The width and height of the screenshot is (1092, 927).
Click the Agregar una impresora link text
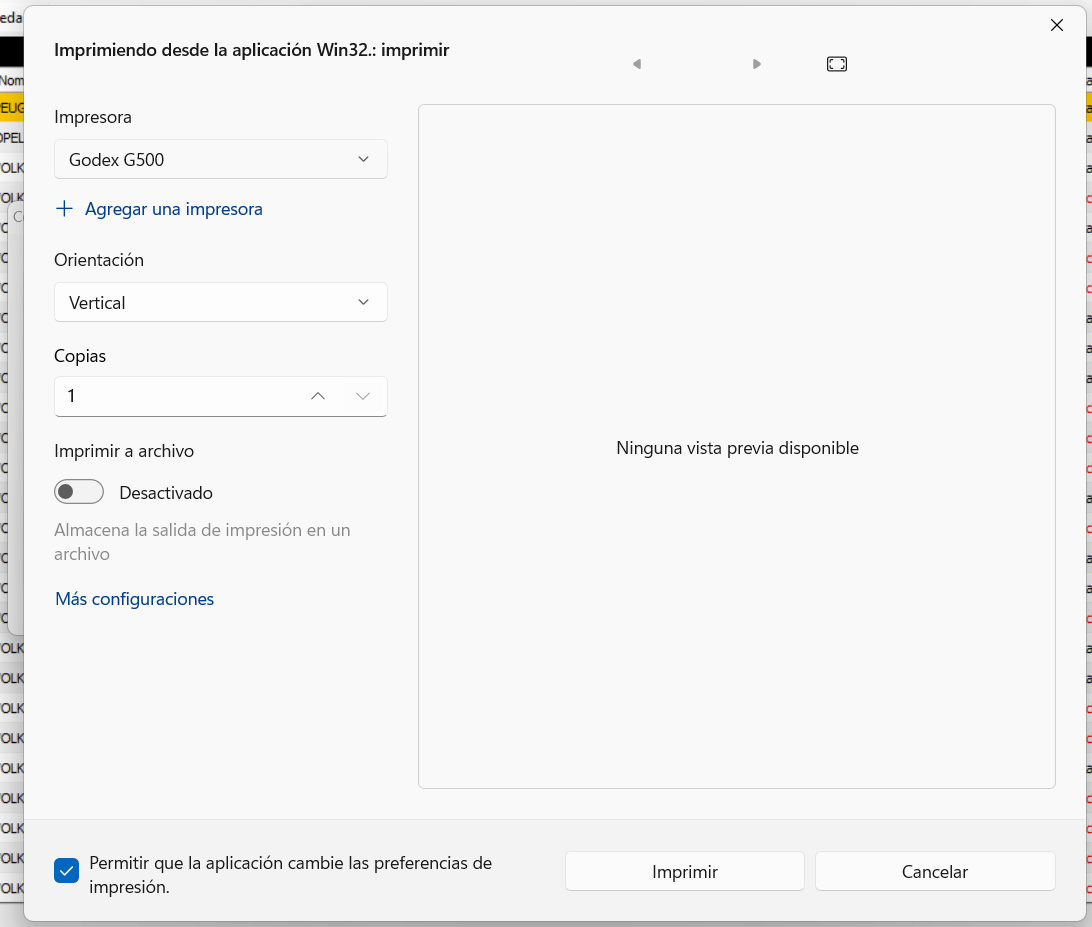[x=174, y=209]
